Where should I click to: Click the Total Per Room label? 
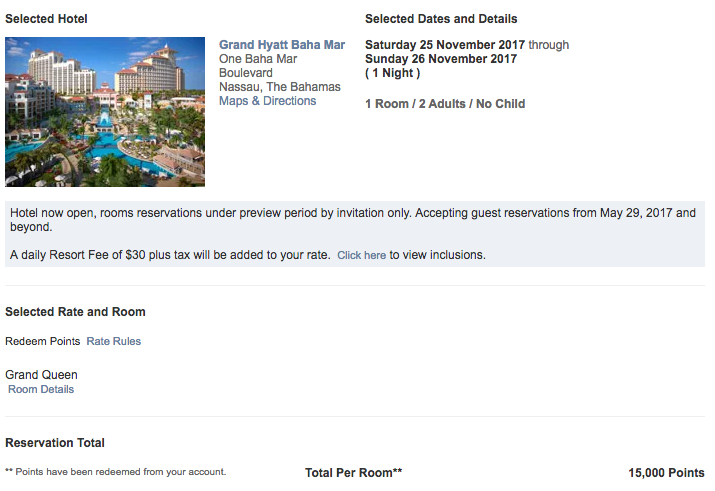pyautogui.click(x=353, y=473)
